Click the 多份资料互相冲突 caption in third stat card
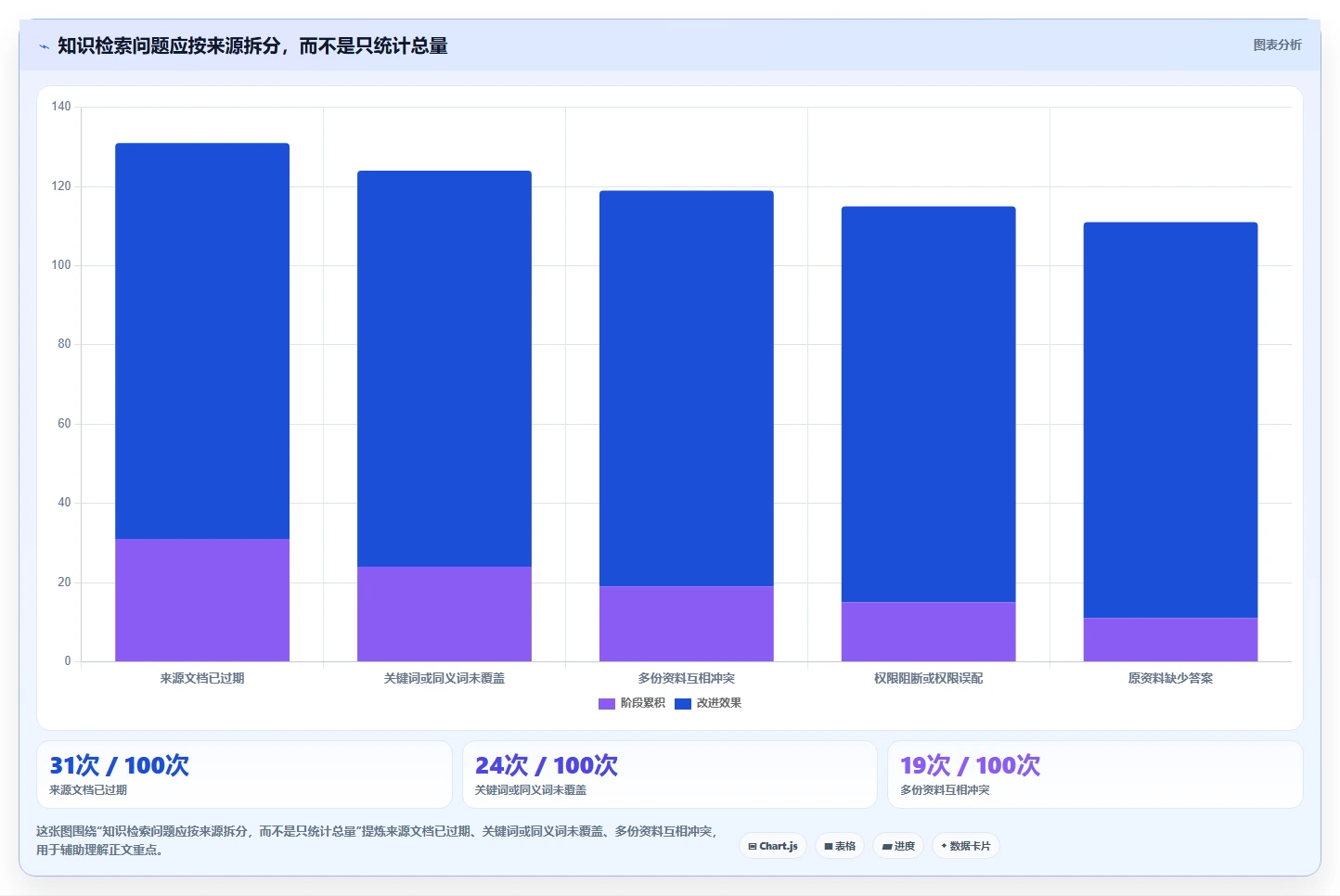The image size is (1340, 896). click(945, 790)
